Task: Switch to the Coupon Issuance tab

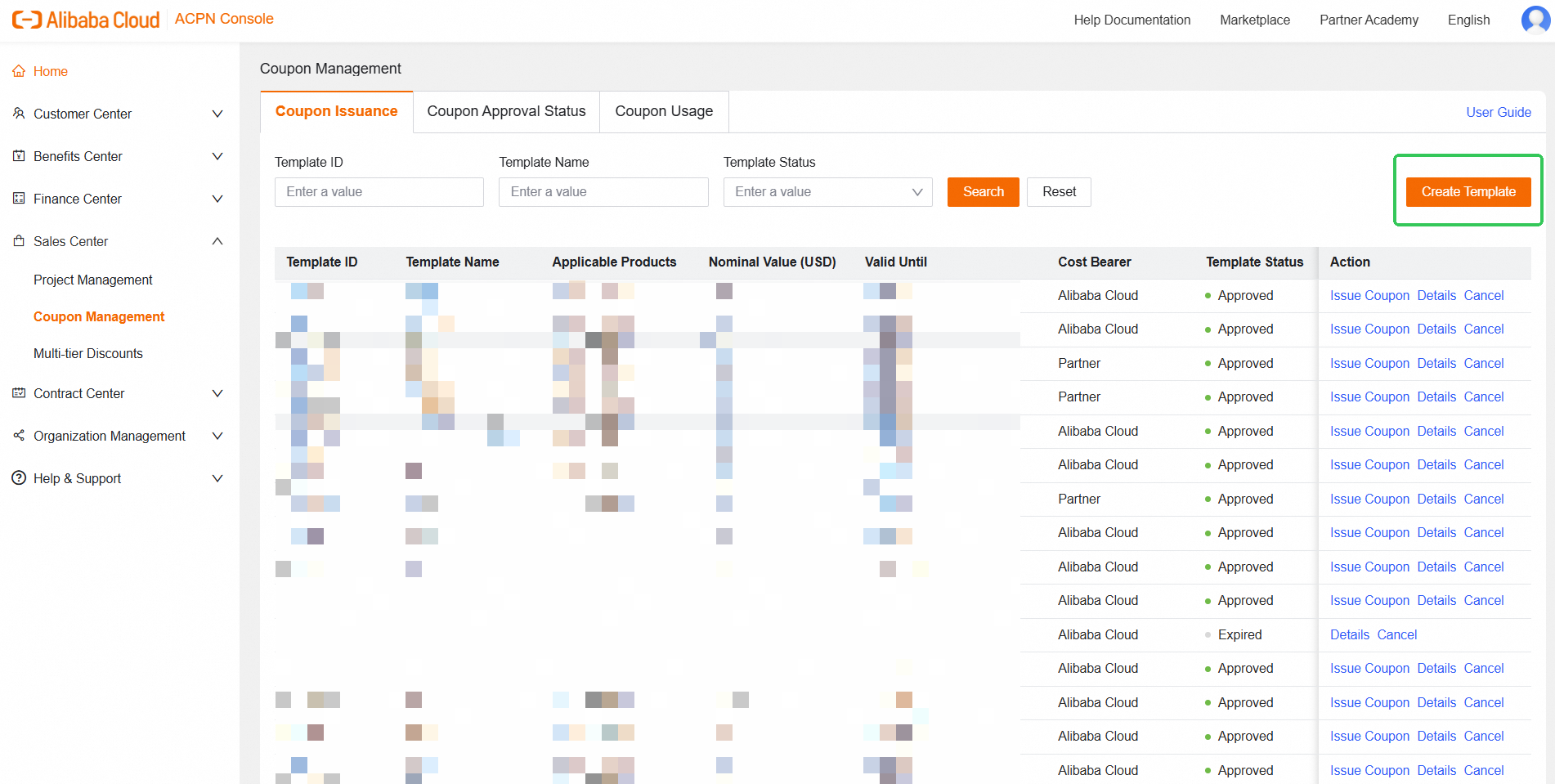Action: [337, 111]
